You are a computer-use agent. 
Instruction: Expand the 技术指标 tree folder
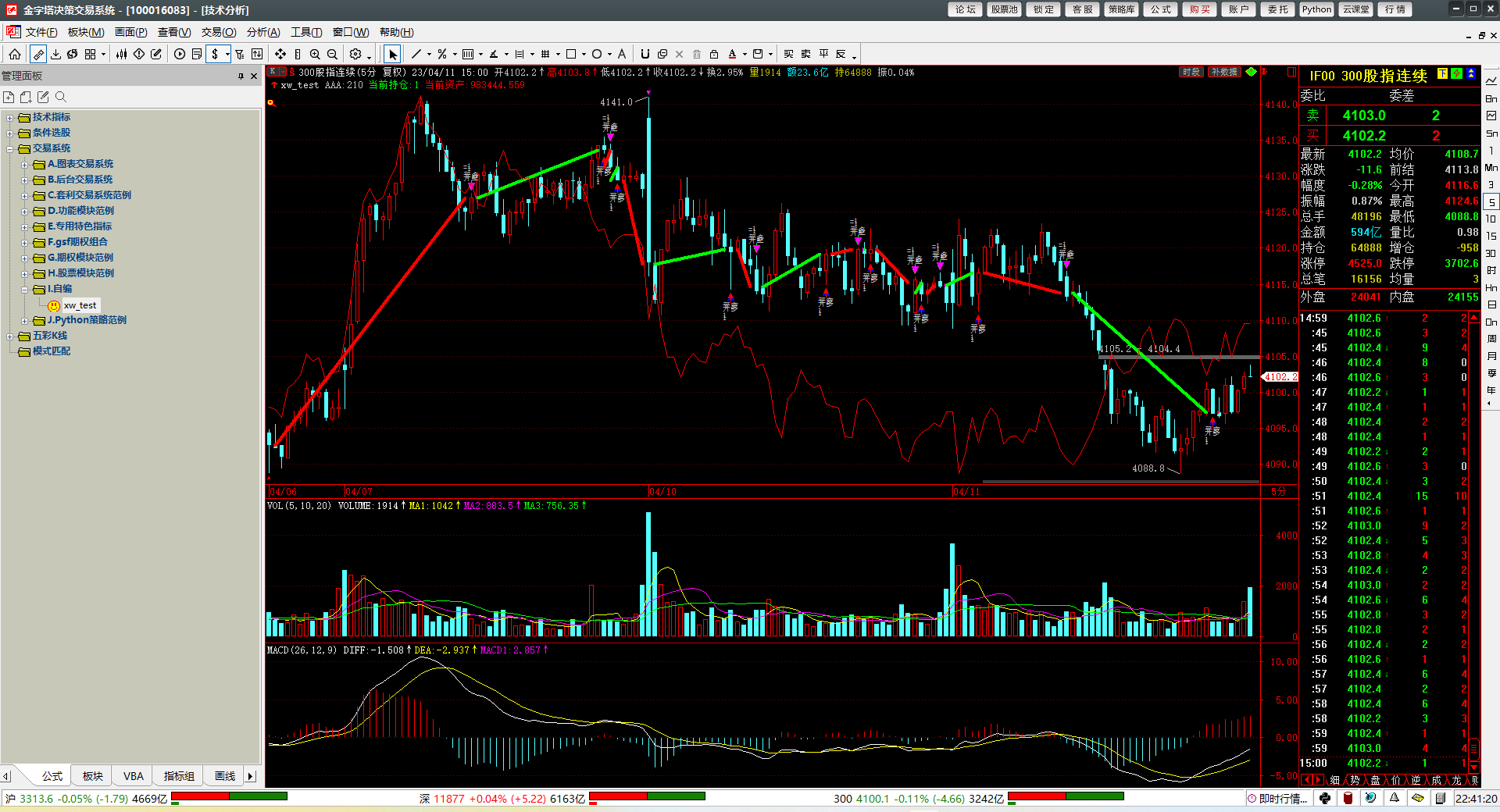coord(10,118)
